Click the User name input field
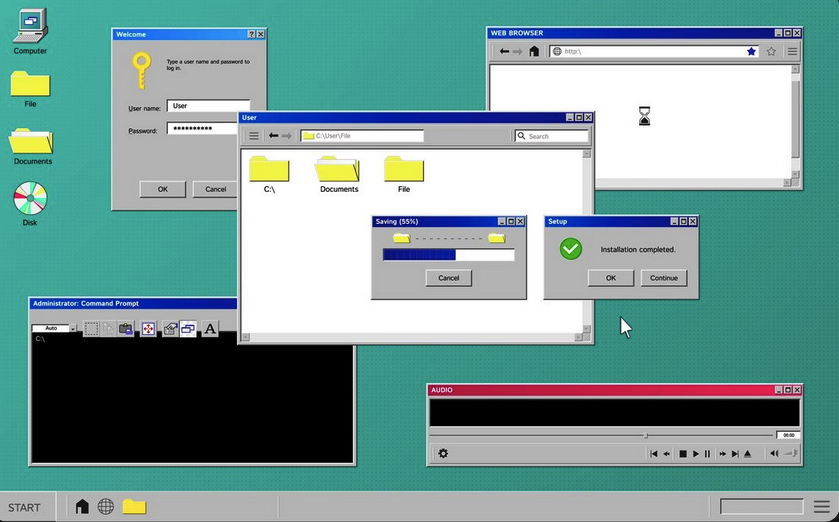The height and width of the screenshot is (522, 839). pyautogui.click(x=208, y=106)
